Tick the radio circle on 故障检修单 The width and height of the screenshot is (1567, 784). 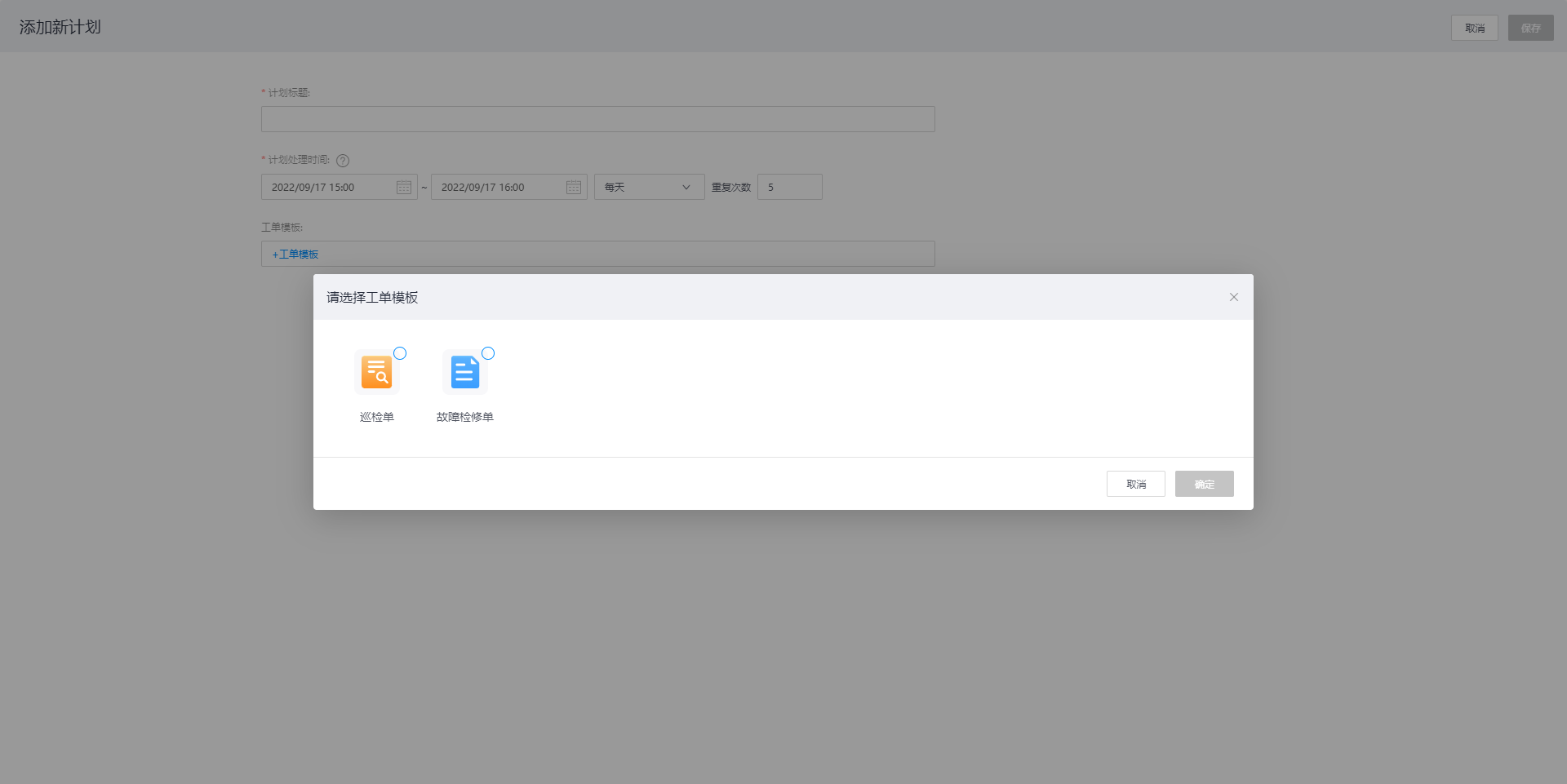(488, 353)
